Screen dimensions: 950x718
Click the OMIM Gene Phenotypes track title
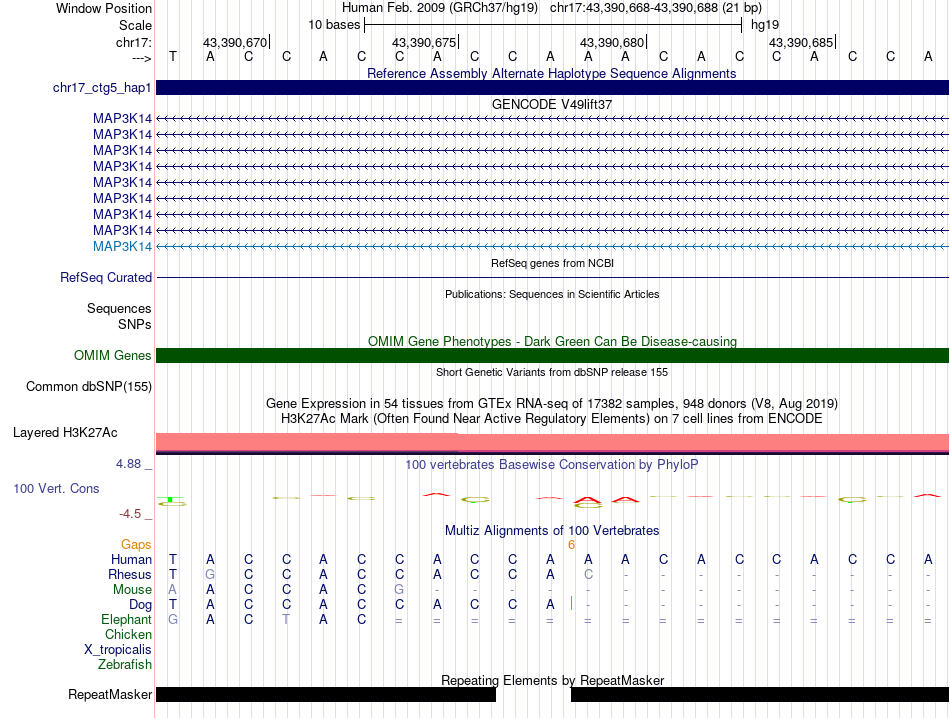[553, 341]
